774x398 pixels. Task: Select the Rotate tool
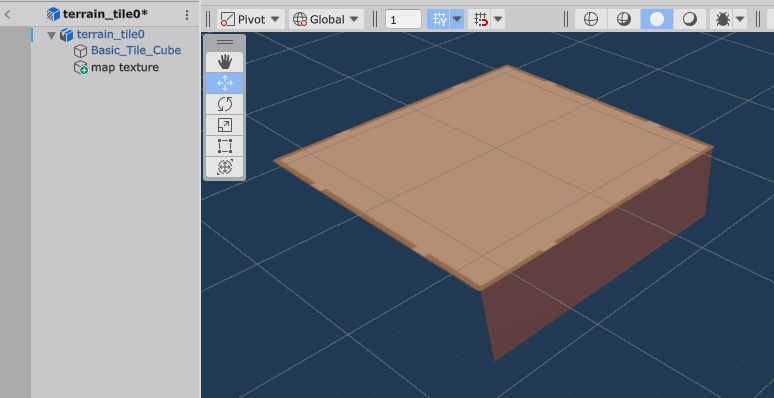[x=225, y=104]
